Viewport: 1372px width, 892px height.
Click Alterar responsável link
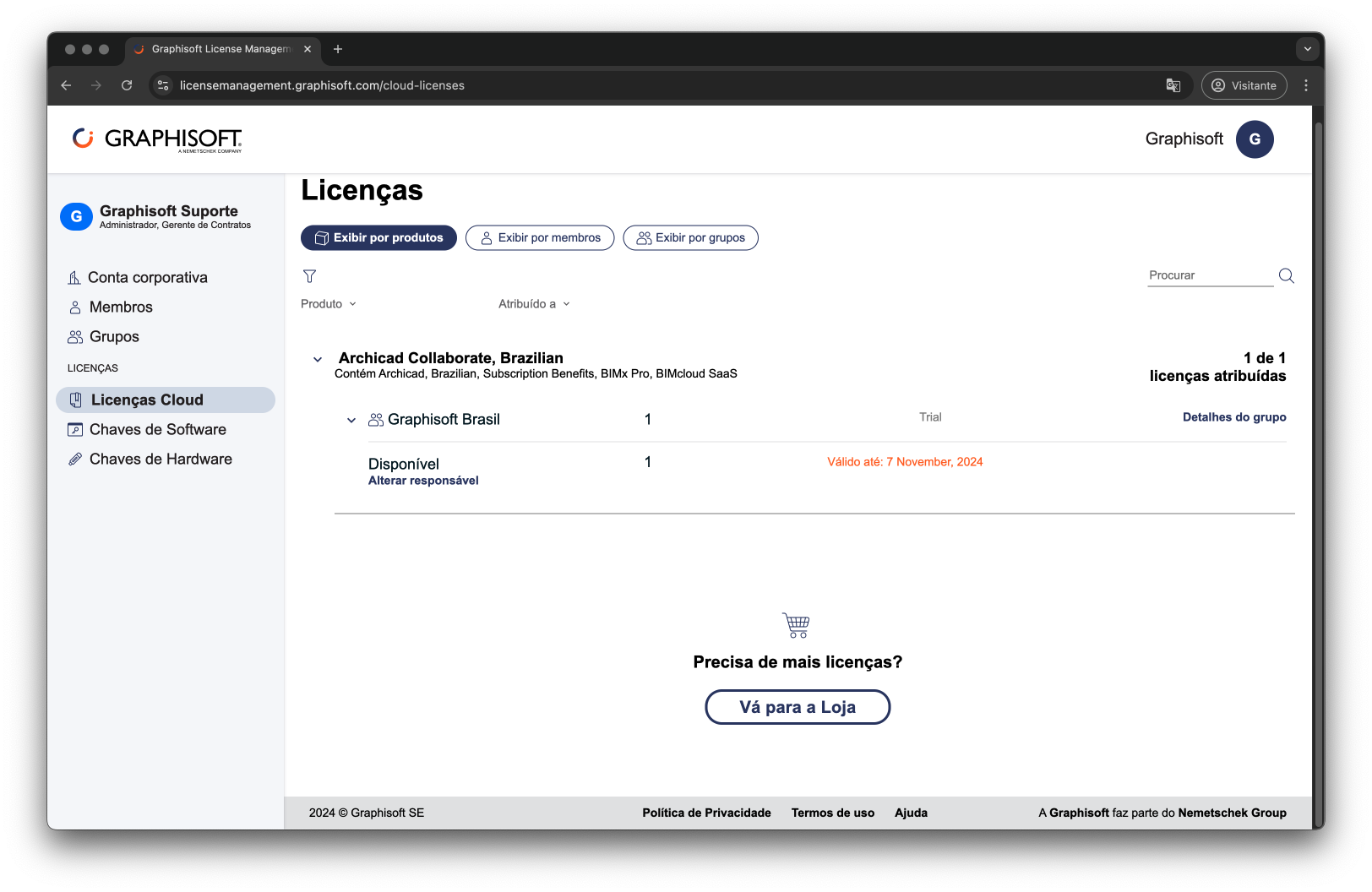[423, 481]
